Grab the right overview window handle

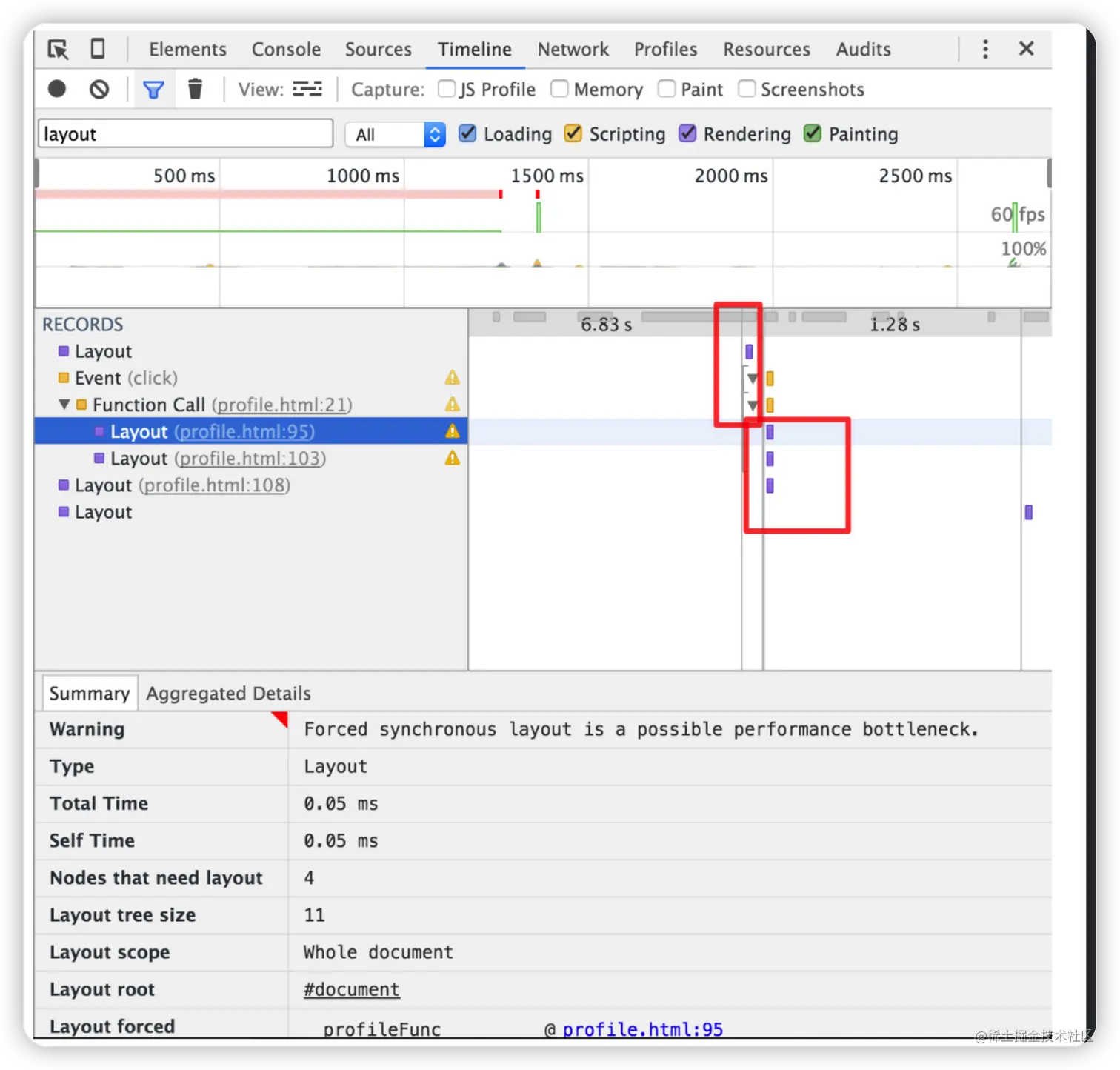[1049, 173]
